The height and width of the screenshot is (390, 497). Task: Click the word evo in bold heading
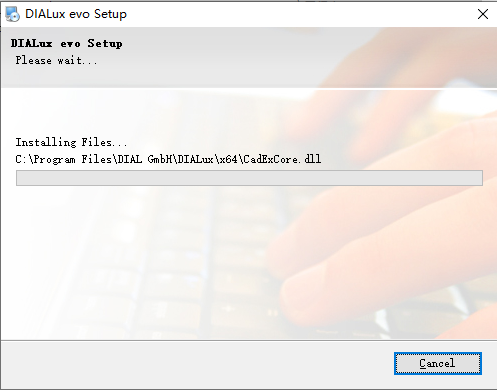(70, 44)
